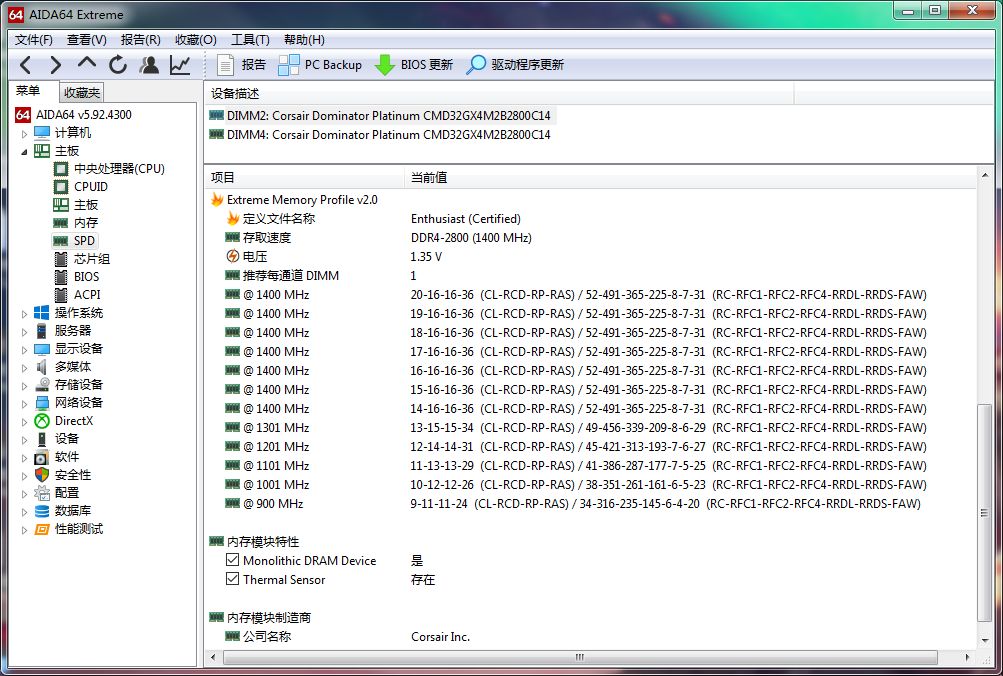Toggle the Monolithic DRAM Device checkbox
The width and height of the screenshot is (1003, 676).
pyautogui.click(x=232, y=560)
